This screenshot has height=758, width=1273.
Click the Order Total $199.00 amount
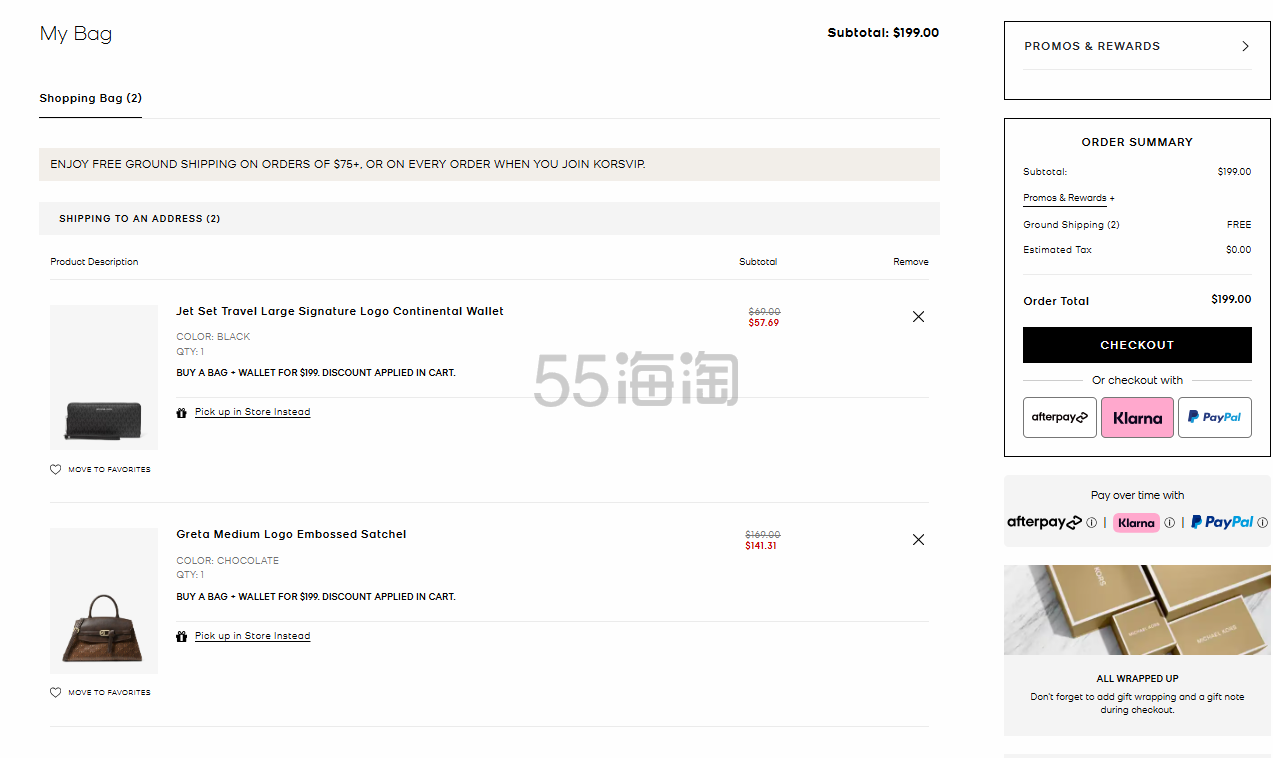(1231, 299)
